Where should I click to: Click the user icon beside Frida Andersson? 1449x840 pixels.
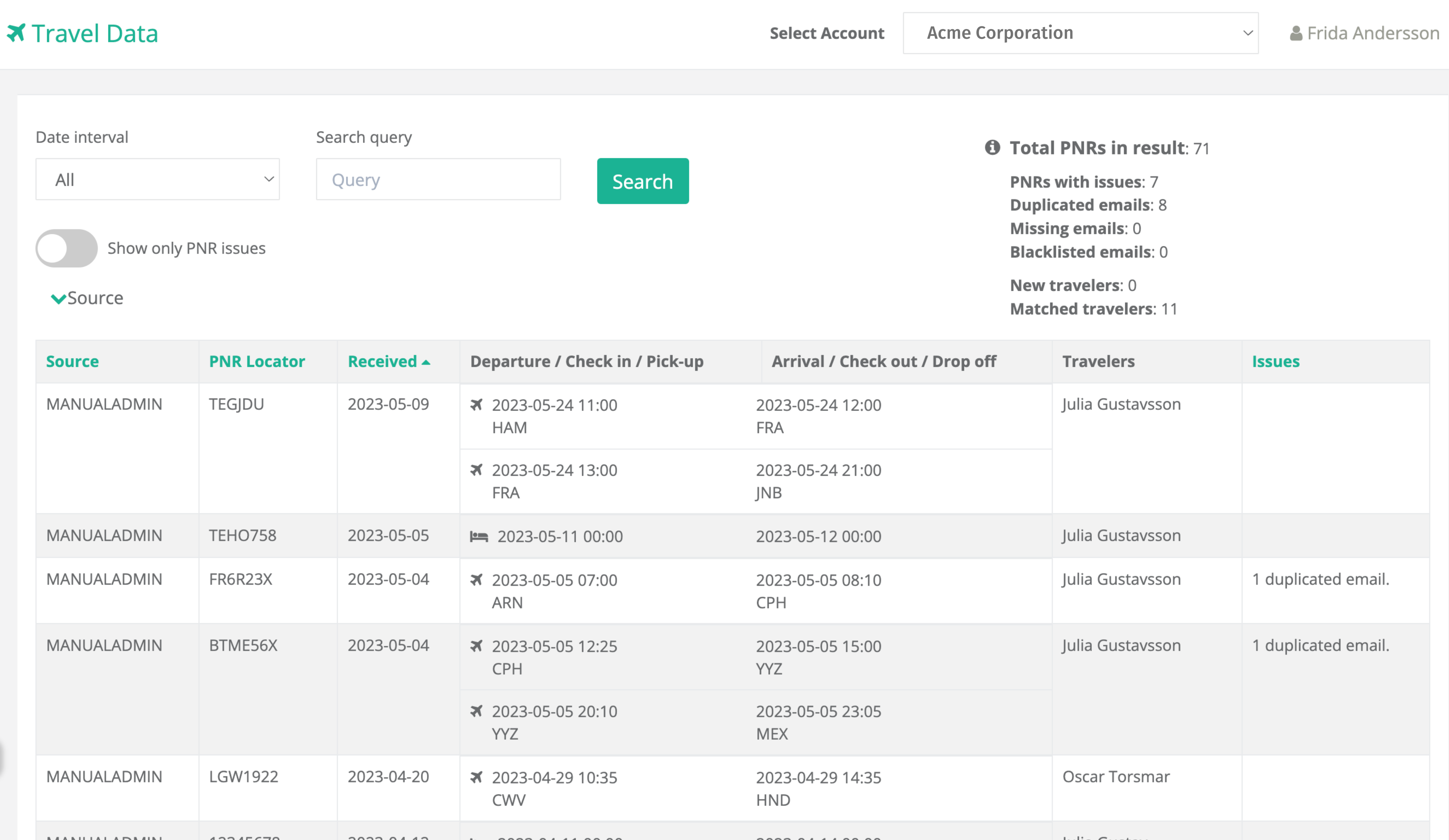coord(1295,33)
